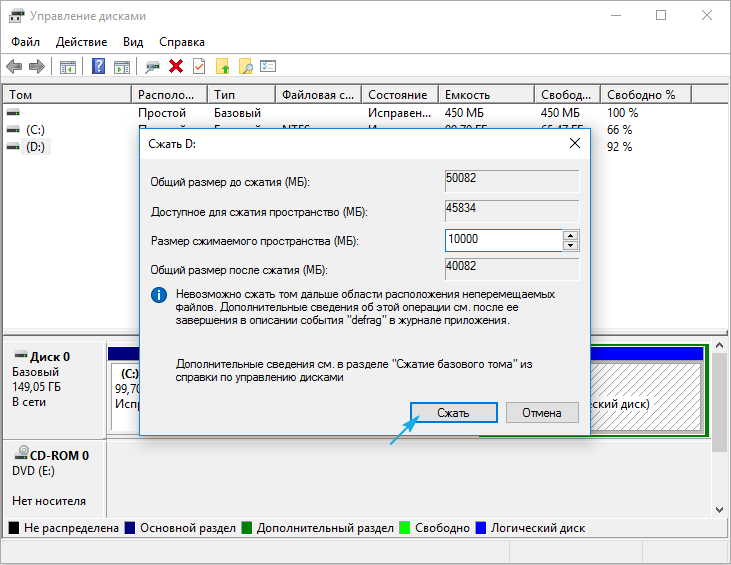Click the Forward arrow in toolbar
This screenshot has width=731, height=565.
(x=37, y=67)
